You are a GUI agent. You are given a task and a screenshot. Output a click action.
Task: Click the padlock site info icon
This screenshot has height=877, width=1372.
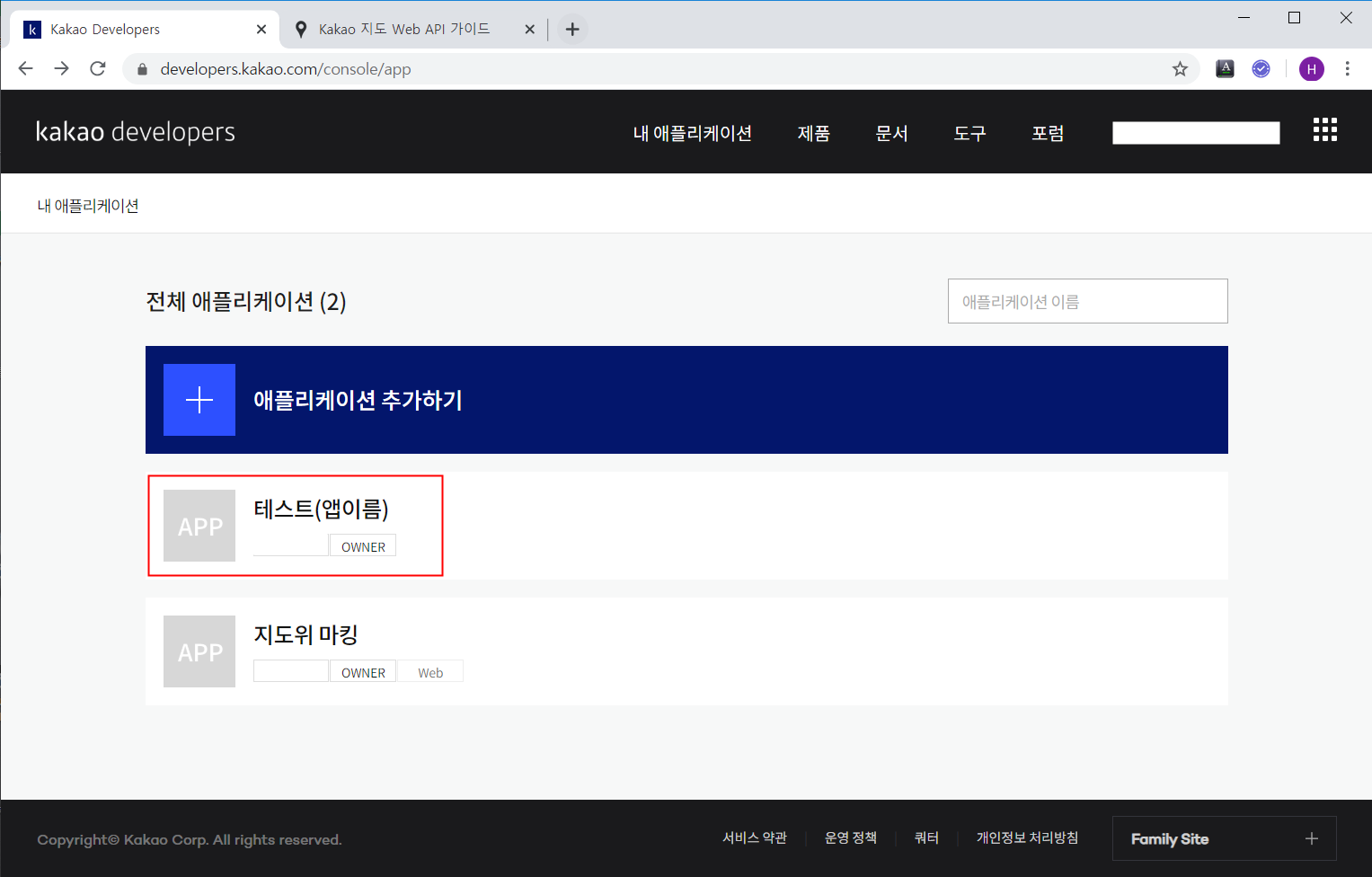(x=142, y=69)
